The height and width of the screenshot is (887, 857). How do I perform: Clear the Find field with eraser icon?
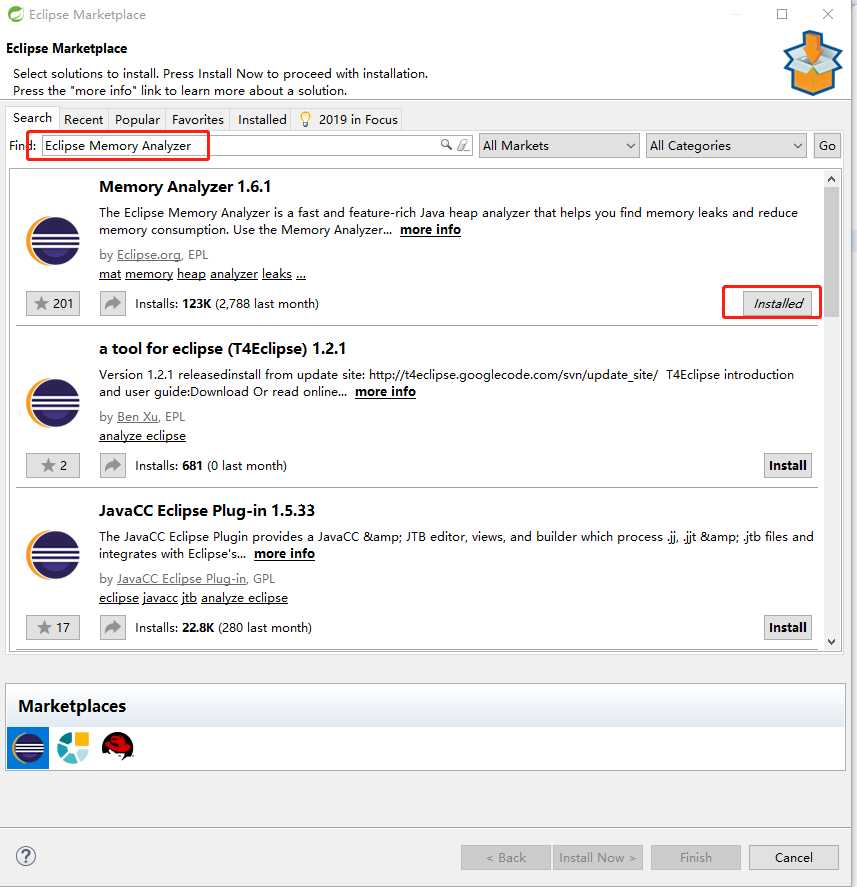pyautogui.click(x=463, y=145)
